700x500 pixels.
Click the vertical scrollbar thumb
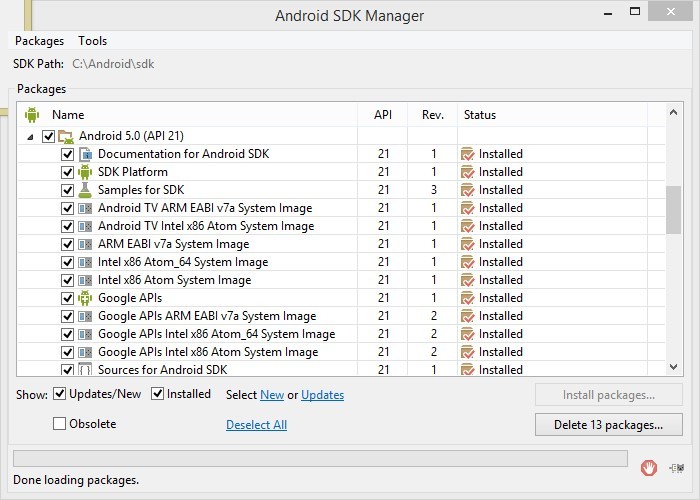[673, 210]
